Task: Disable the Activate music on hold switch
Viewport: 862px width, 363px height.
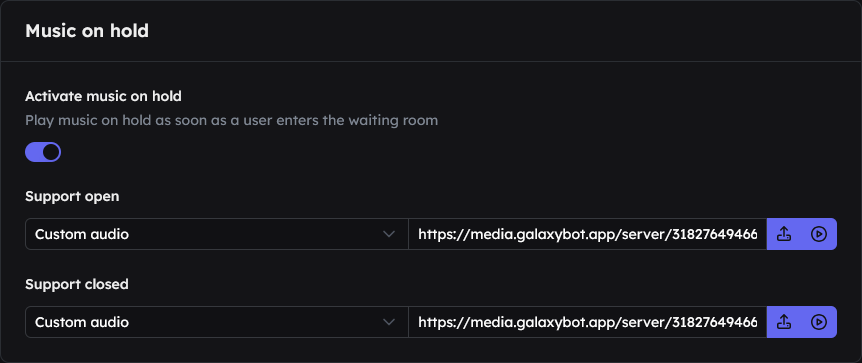Action: (43, 152)
